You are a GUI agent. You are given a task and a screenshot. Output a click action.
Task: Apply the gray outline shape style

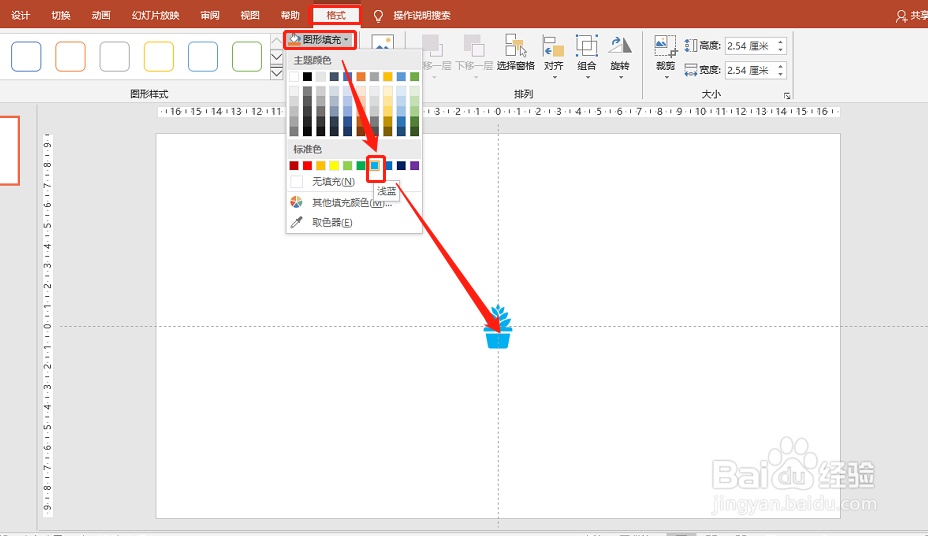(x=114, y=56)
